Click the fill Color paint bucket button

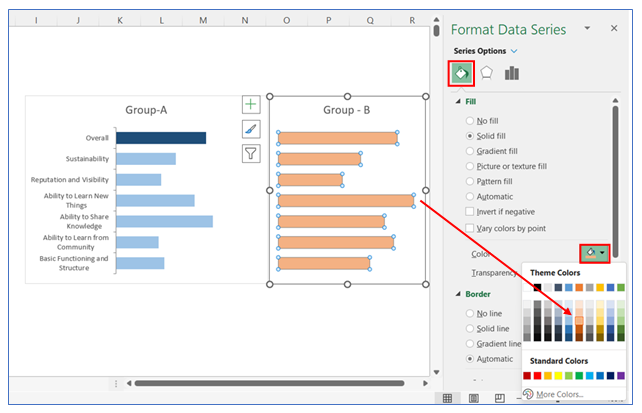591,253
